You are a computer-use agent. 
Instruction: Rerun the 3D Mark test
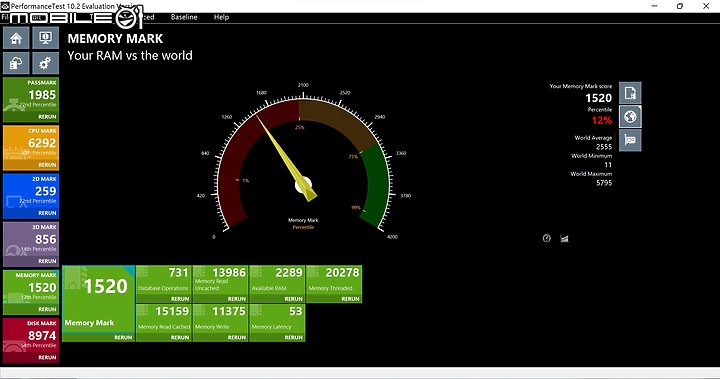point(47,261)
